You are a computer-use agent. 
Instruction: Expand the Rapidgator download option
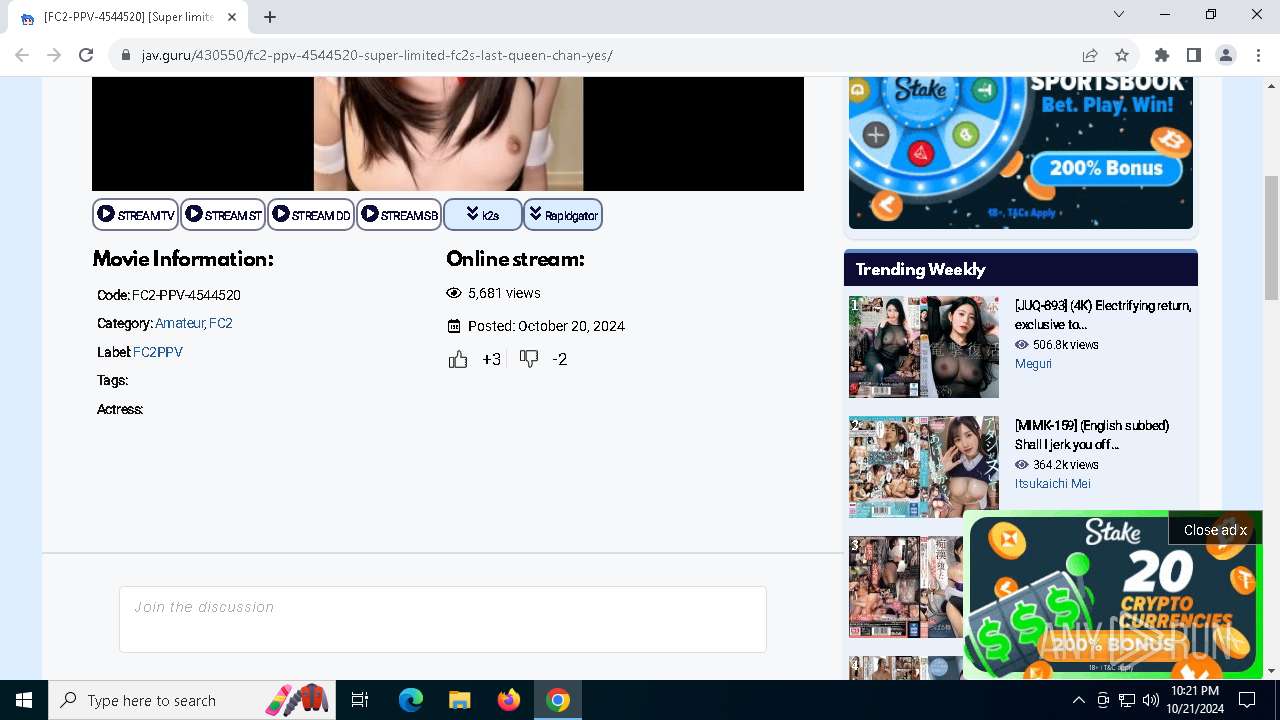pos(563,215)
